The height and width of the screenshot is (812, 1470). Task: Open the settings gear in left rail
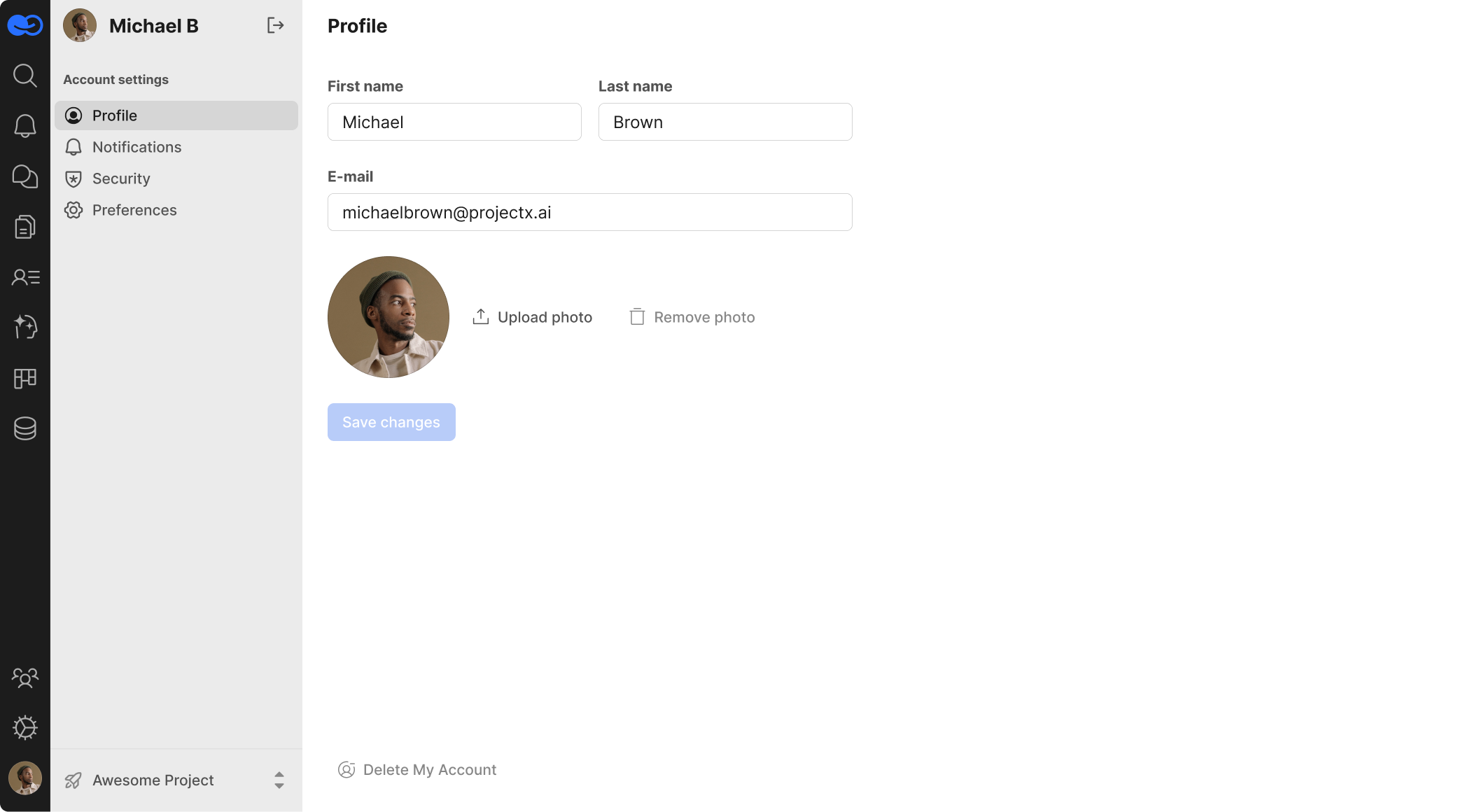25,728
